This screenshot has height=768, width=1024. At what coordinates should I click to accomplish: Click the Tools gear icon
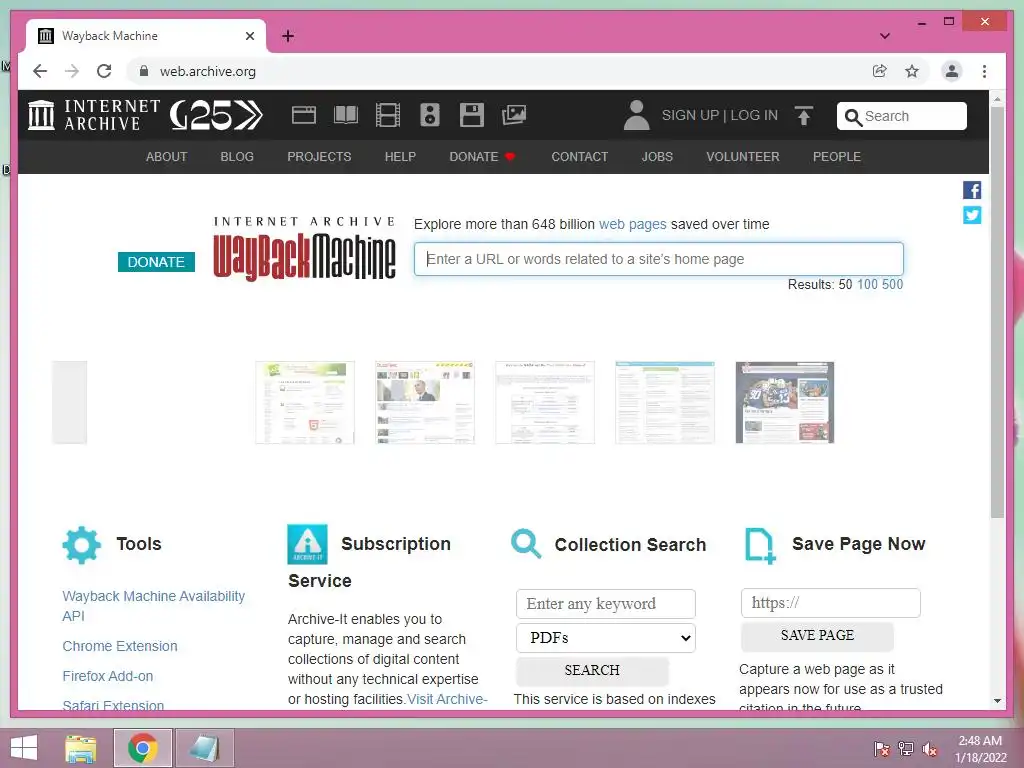click(82, 545)
